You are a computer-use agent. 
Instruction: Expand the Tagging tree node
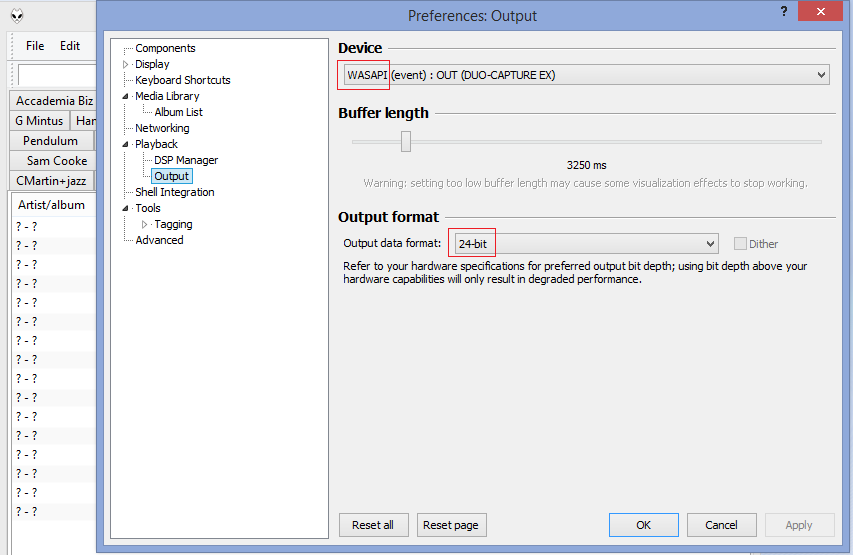coord(145,224)
